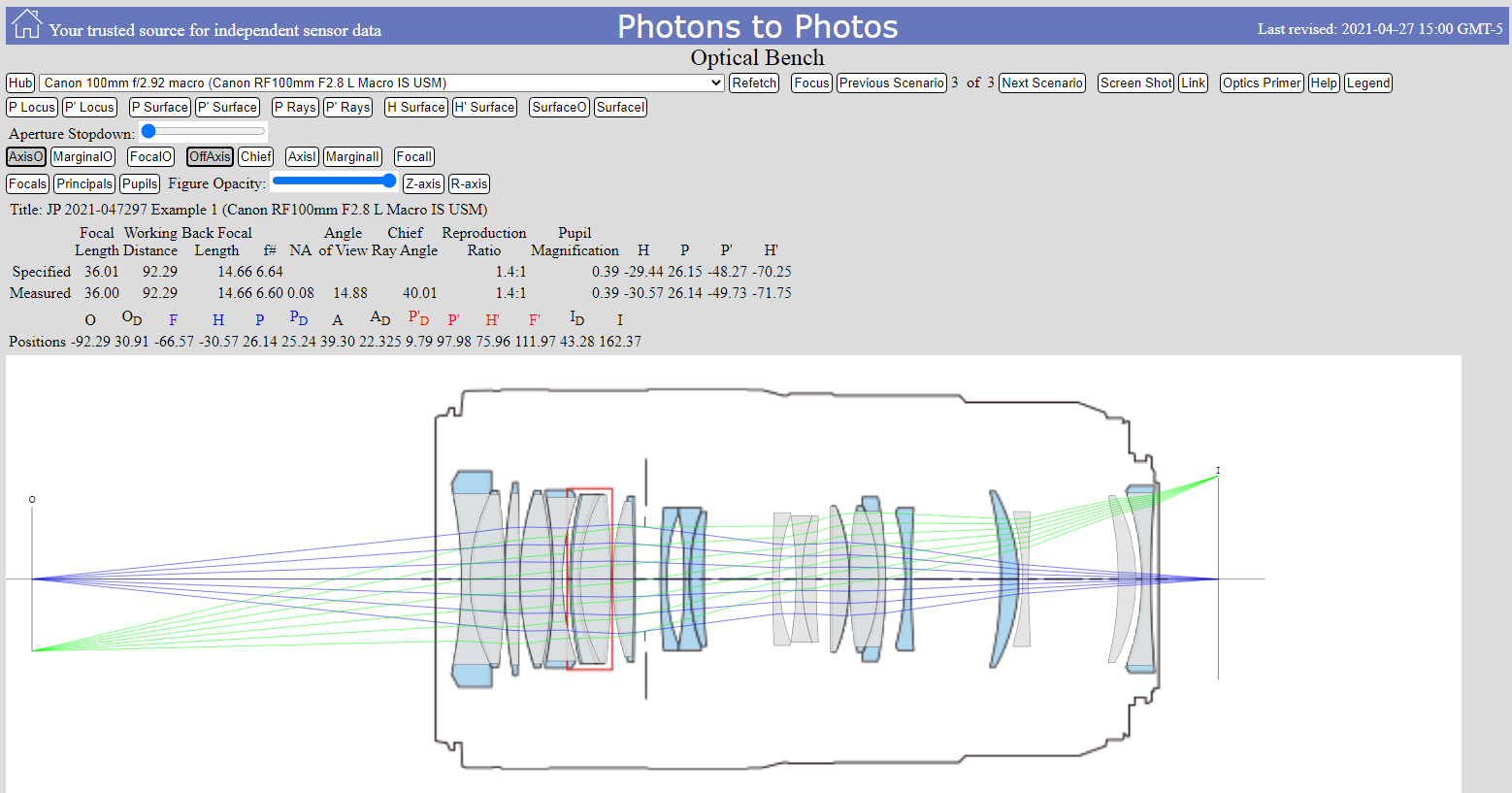Toggle P Surface display
The height and width of the screenshot is (793, 1512).
pyautogui.click(x=160, y=108)
